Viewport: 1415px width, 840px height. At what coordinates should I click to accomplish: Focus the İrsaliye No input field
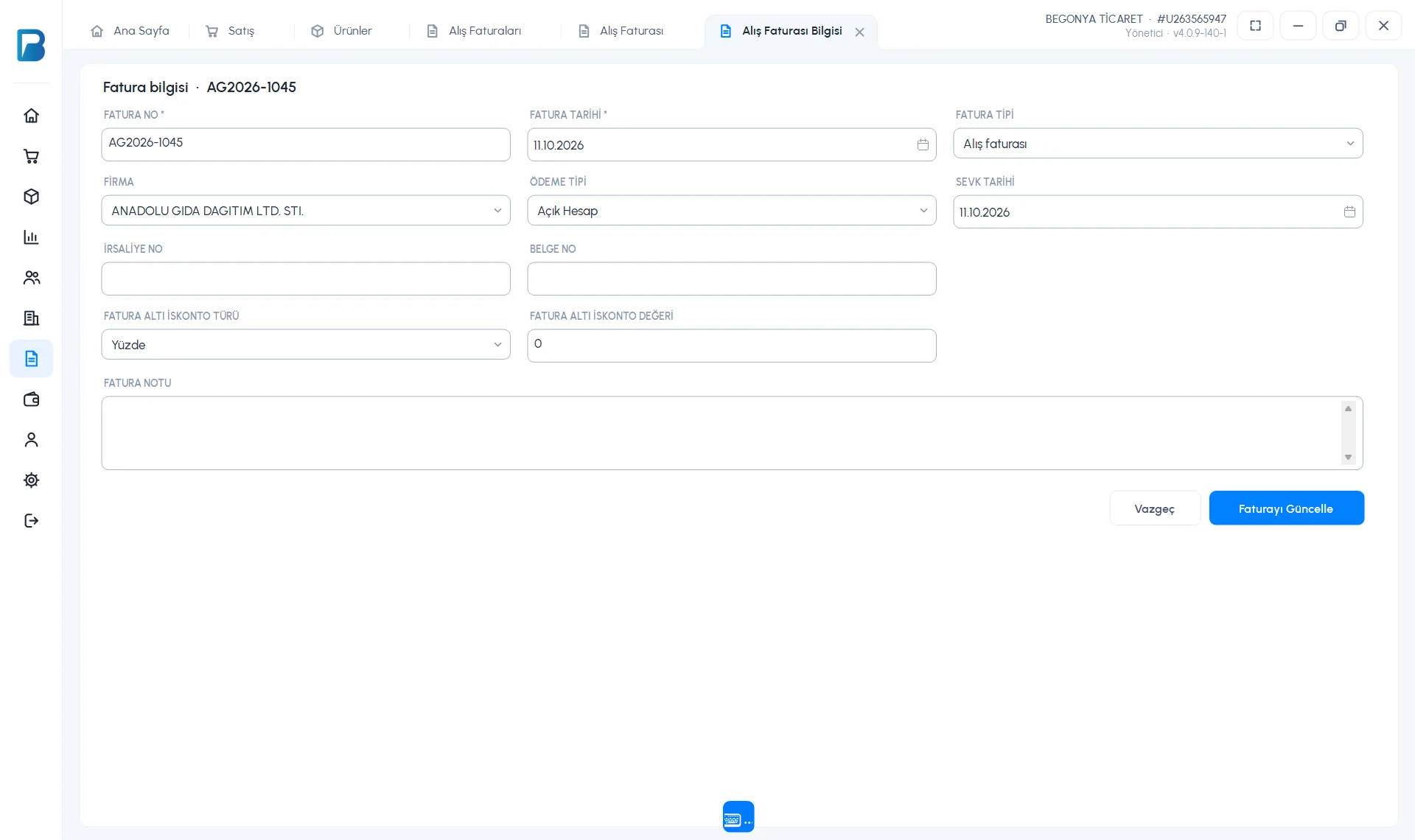tap(306, 279)
